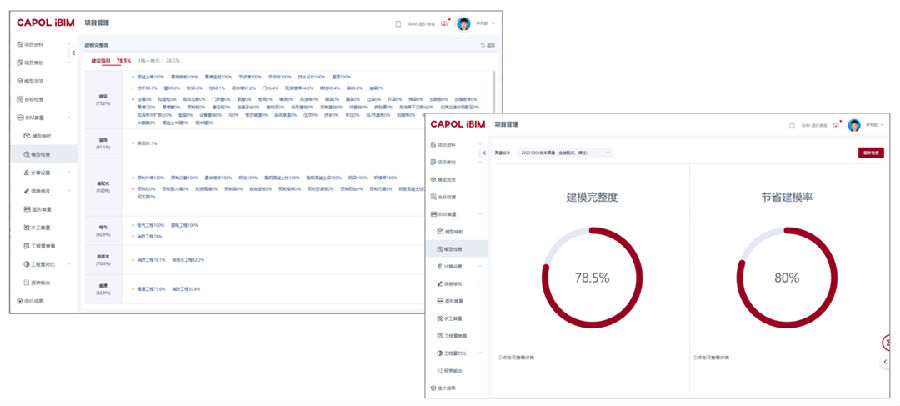Screen dimensions: 900x406
Task: Click the red floating icon at front window's right edge
Action: click(886, 342)
